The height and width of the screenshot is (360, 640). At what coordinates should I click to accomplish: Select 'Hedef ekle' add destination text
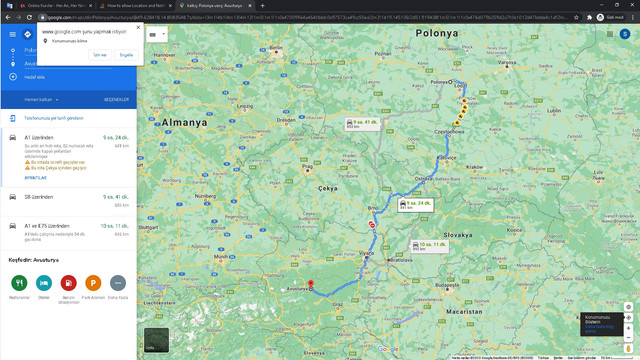click(34, 77)
